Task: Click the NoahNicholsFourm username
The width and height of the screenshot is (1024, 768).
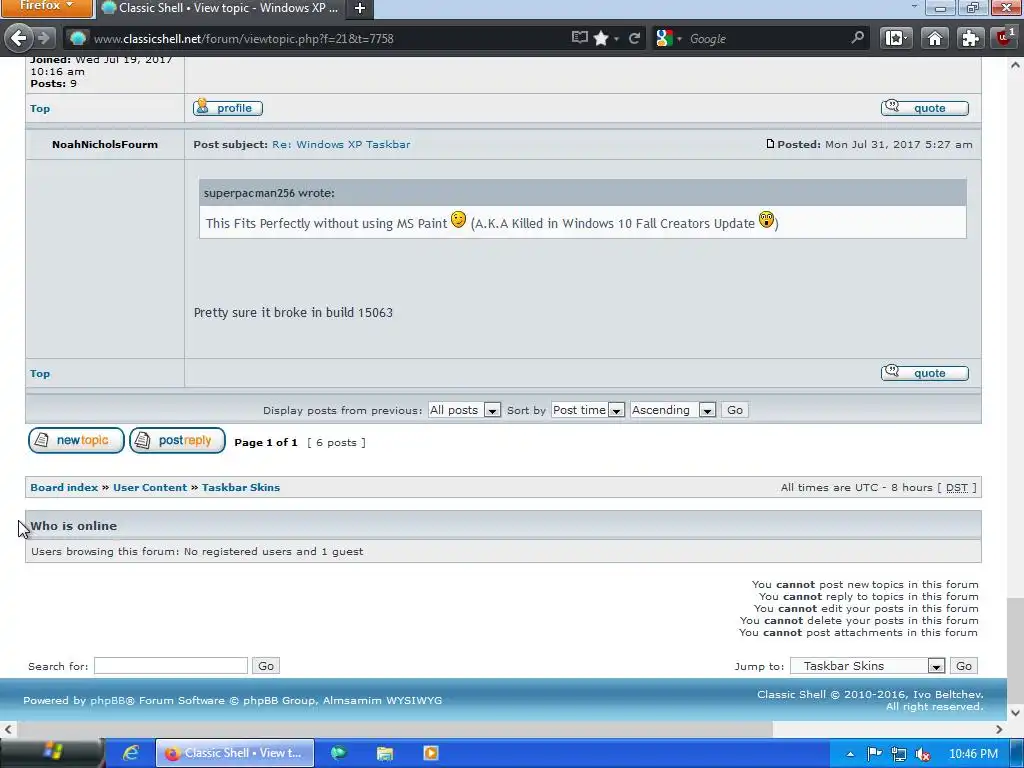Action: [105, 144]
